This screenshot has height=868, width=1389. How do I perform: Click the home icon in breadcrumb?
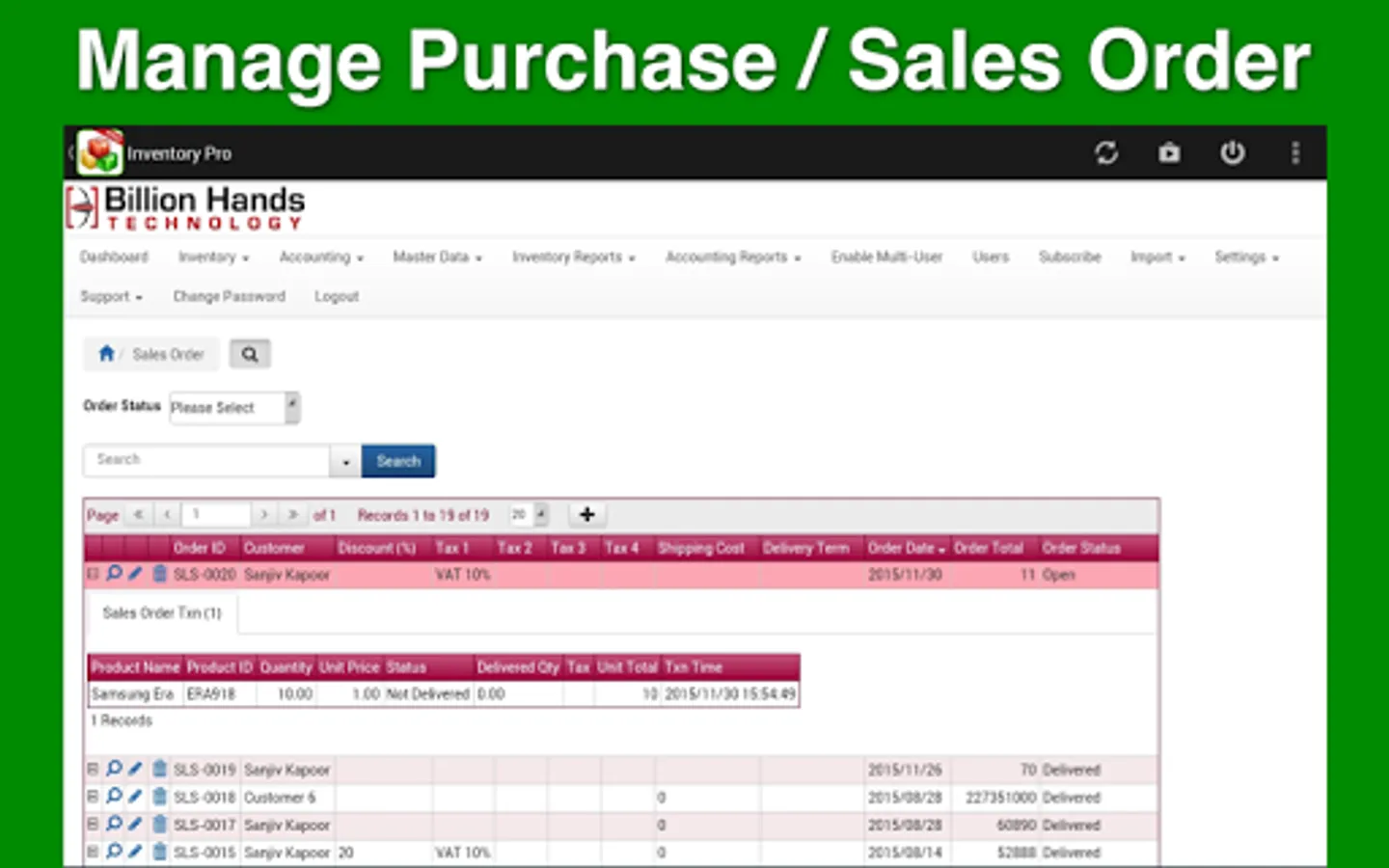coord(106,354)
